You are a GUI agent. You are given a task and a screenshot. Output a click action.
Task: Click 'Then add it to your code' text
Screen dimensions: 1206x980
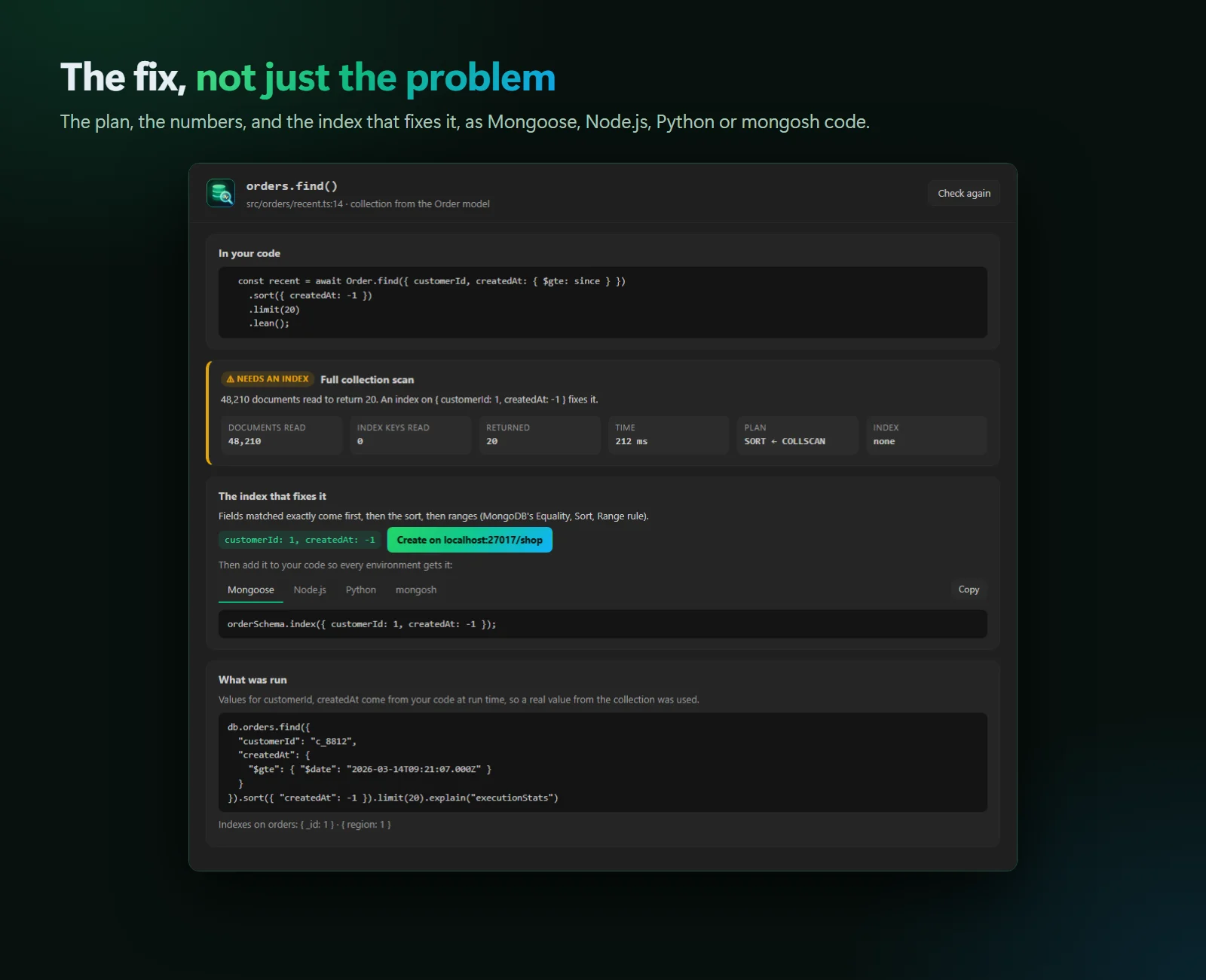pos(335,565)
